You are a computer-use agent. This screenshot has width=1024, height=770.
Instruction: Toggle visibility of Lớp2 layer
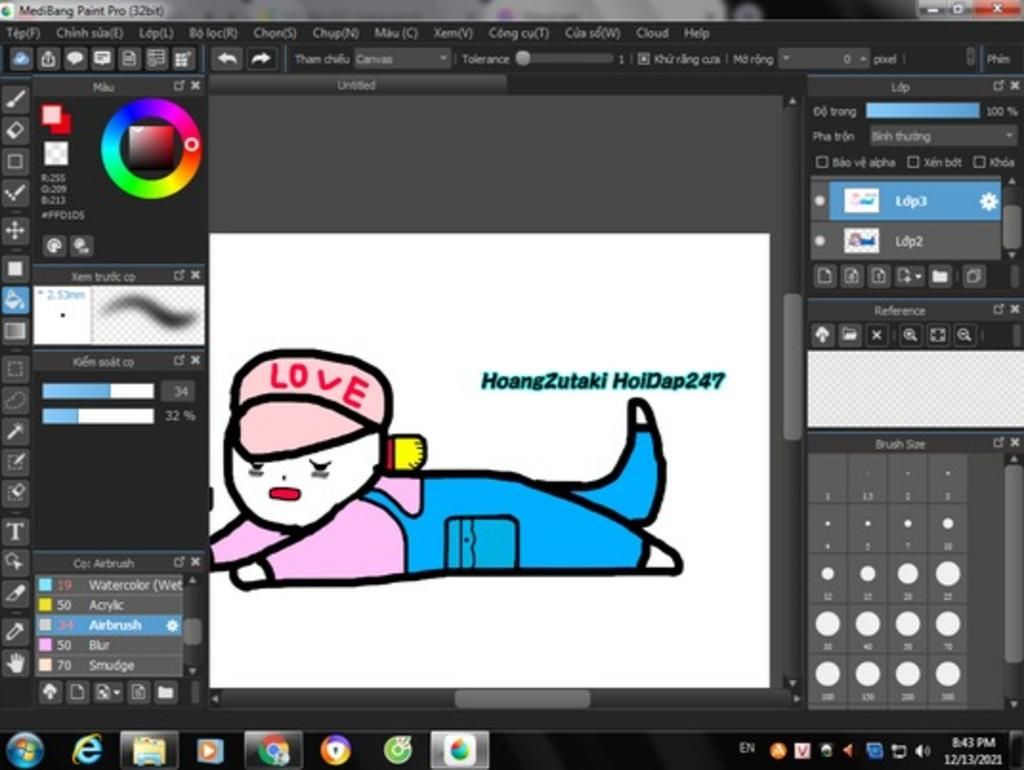coord(820,241)
